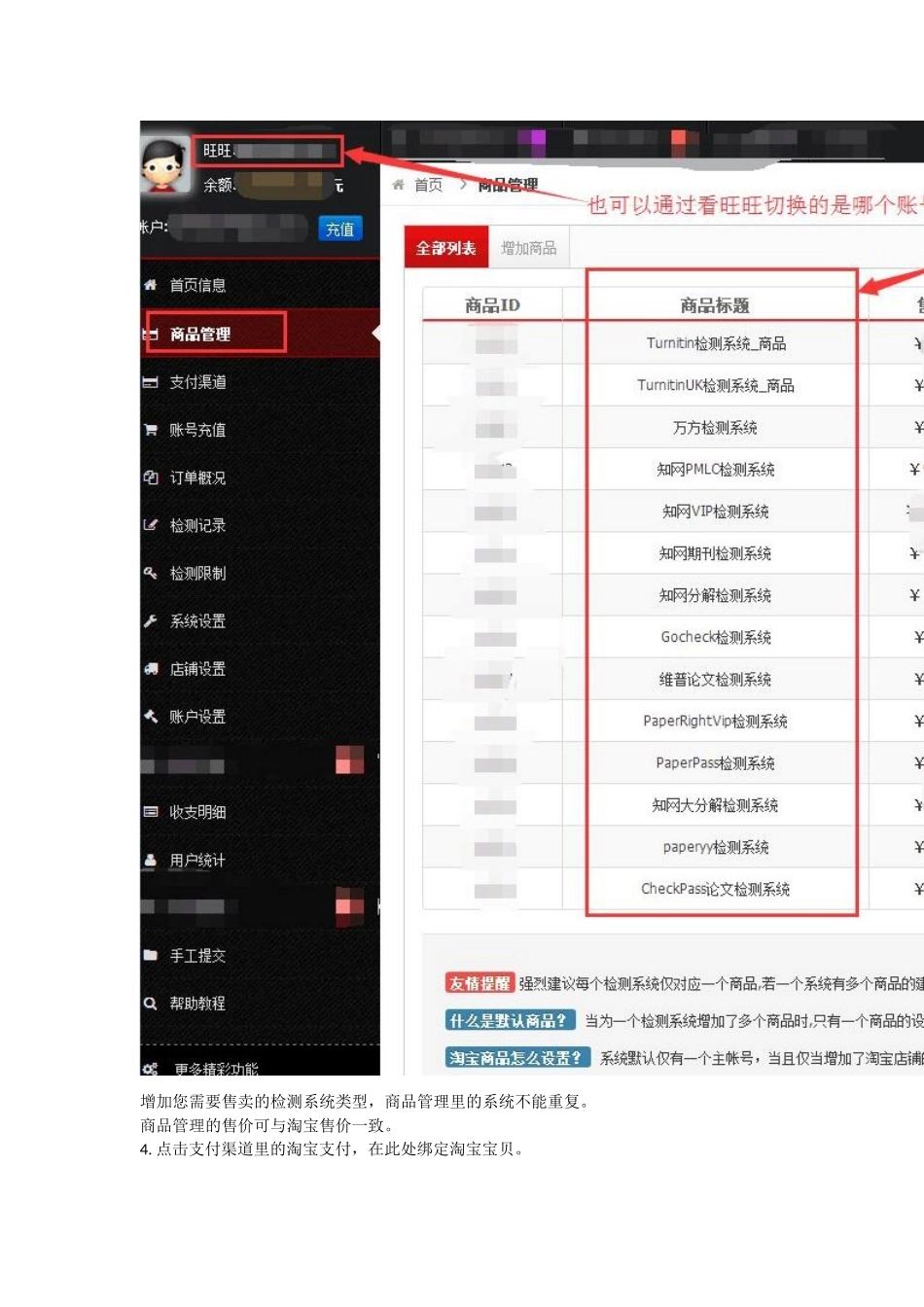Image resolution: width=924 pixels, height=1307 pixels.
Task: Select the paperyy检测系统 row title
Action: point(716,847)
